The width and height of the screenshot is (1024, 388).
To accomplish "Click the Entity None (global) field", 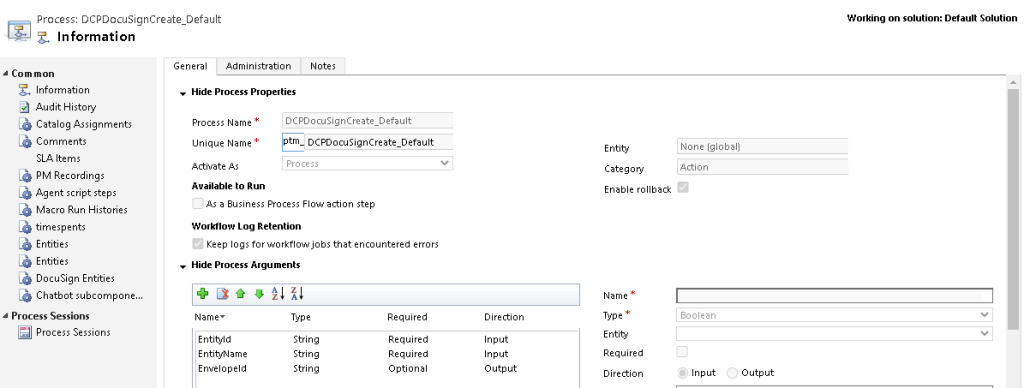I will click(x=762, y=147).
